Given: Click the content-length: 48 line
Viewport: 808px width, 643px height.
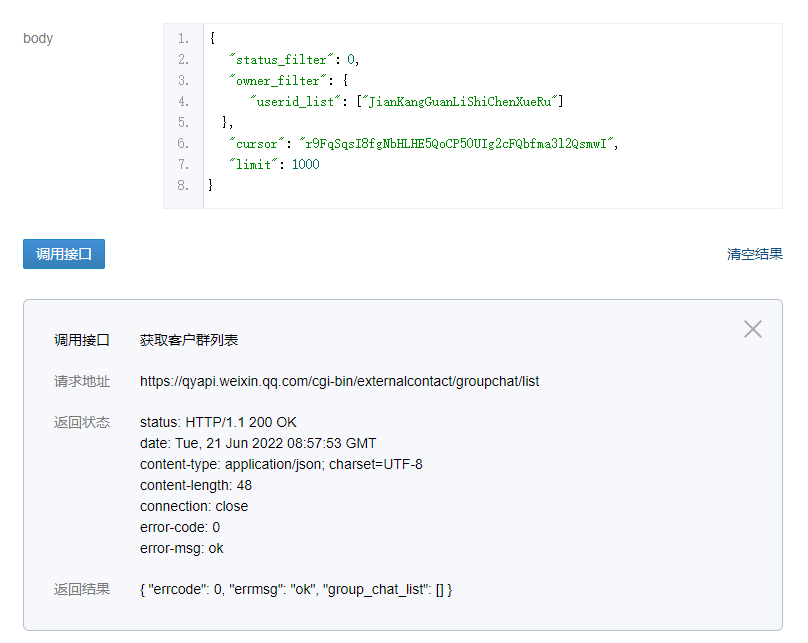Looking at the screenshot, I should [x=196, y=485].
